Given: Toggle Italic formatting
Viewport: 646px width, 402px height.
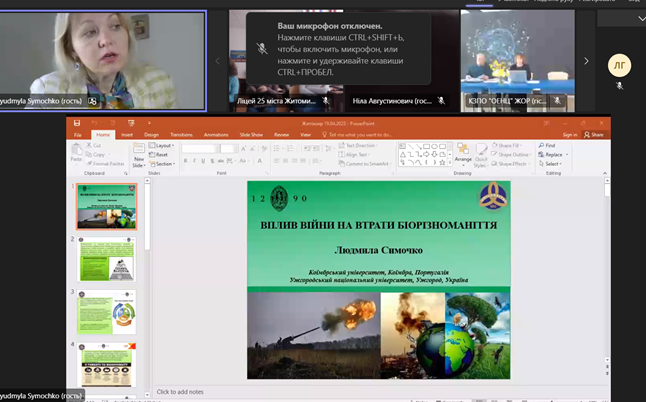Looking at the screenshot, I should (194, 161).
